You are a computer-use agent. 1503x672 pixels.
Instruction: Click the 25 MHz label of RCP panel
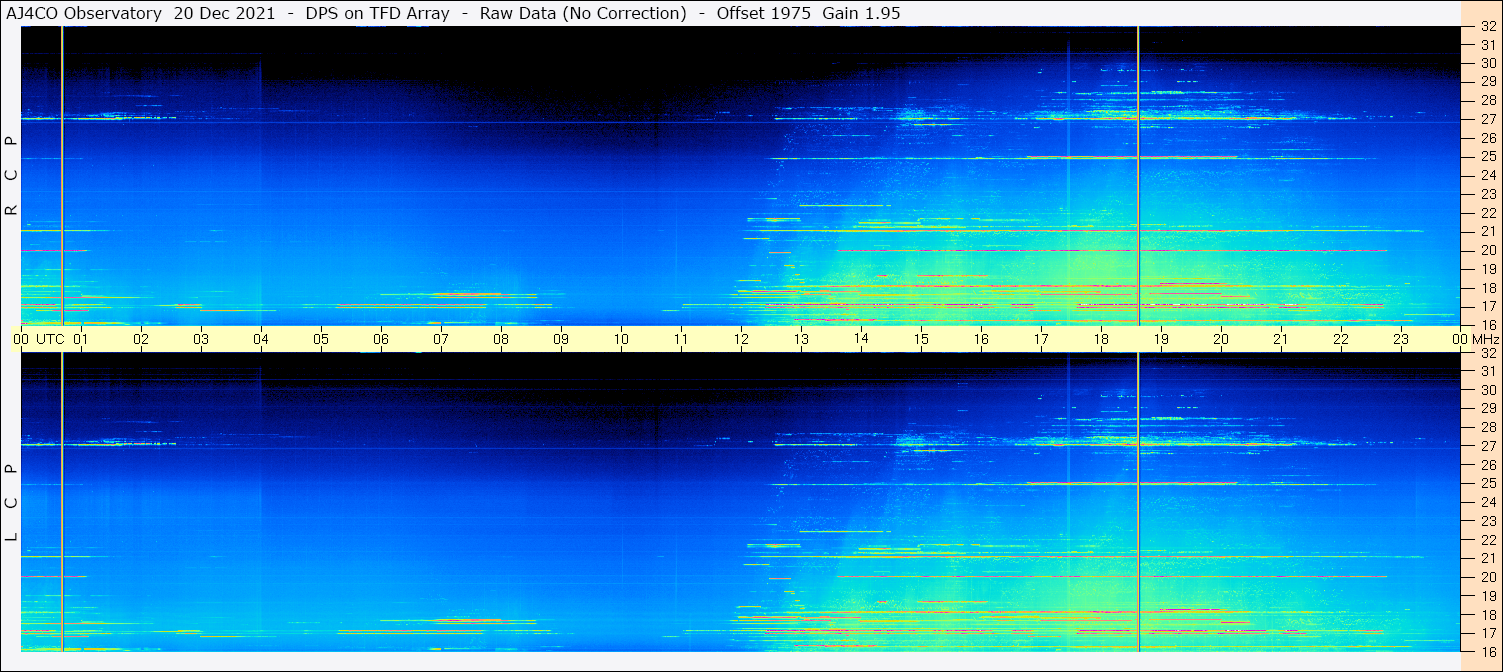click(x=1488, y=157)
